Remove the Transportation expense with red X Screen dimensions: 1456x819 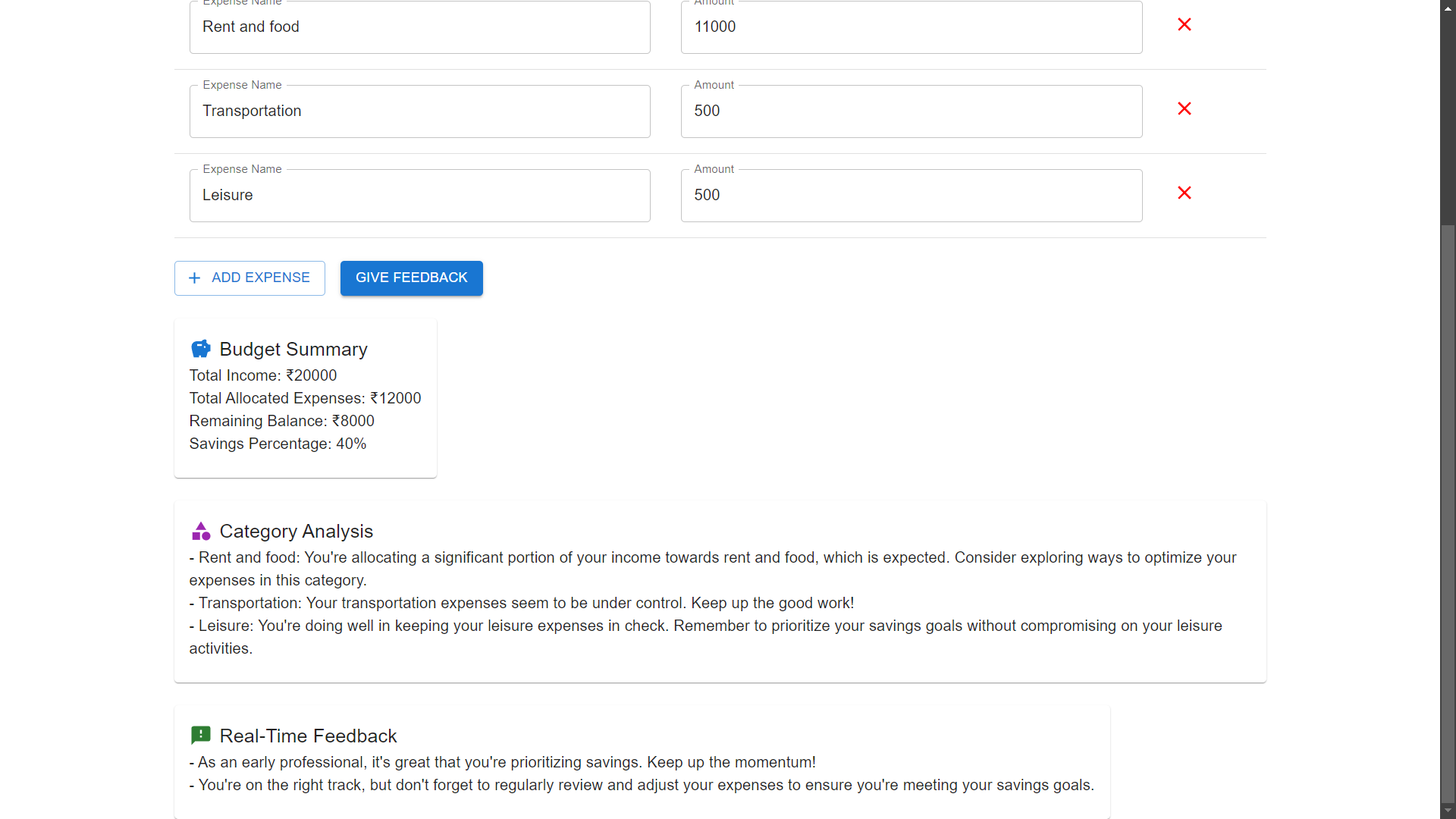coord(1184,109)
